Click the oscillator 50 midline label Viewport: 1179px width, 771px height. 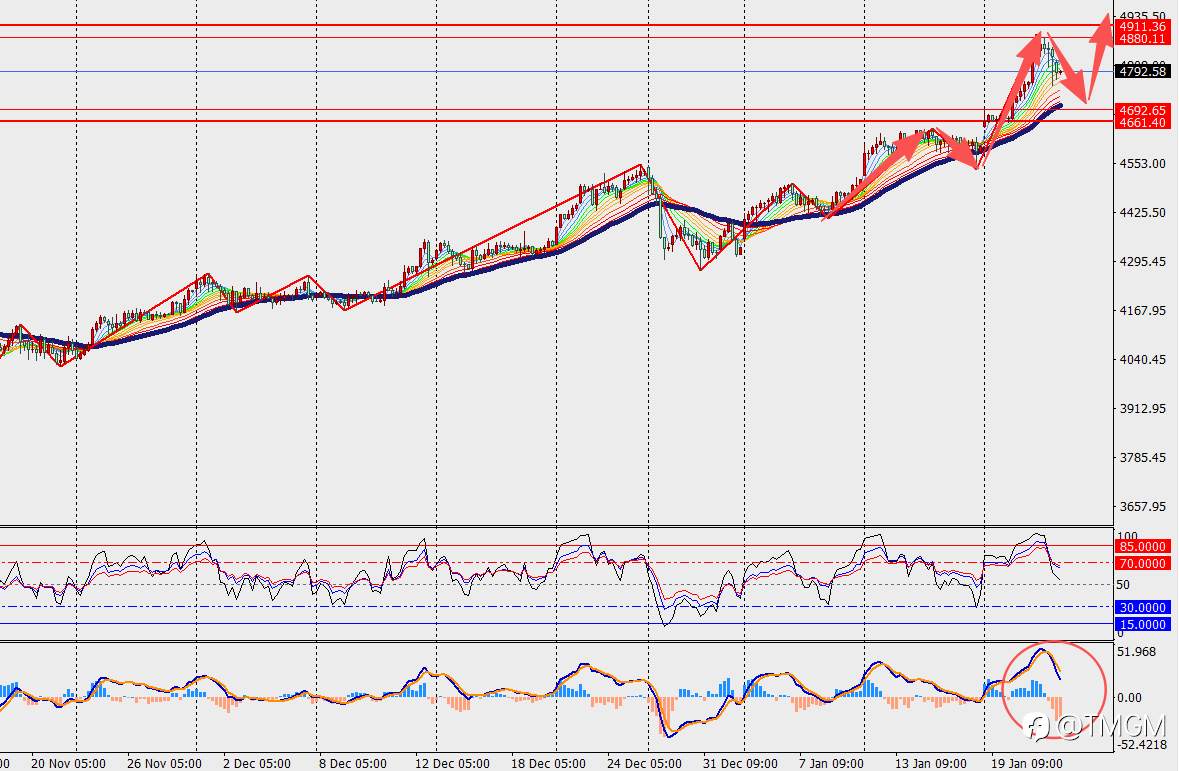1123,584
